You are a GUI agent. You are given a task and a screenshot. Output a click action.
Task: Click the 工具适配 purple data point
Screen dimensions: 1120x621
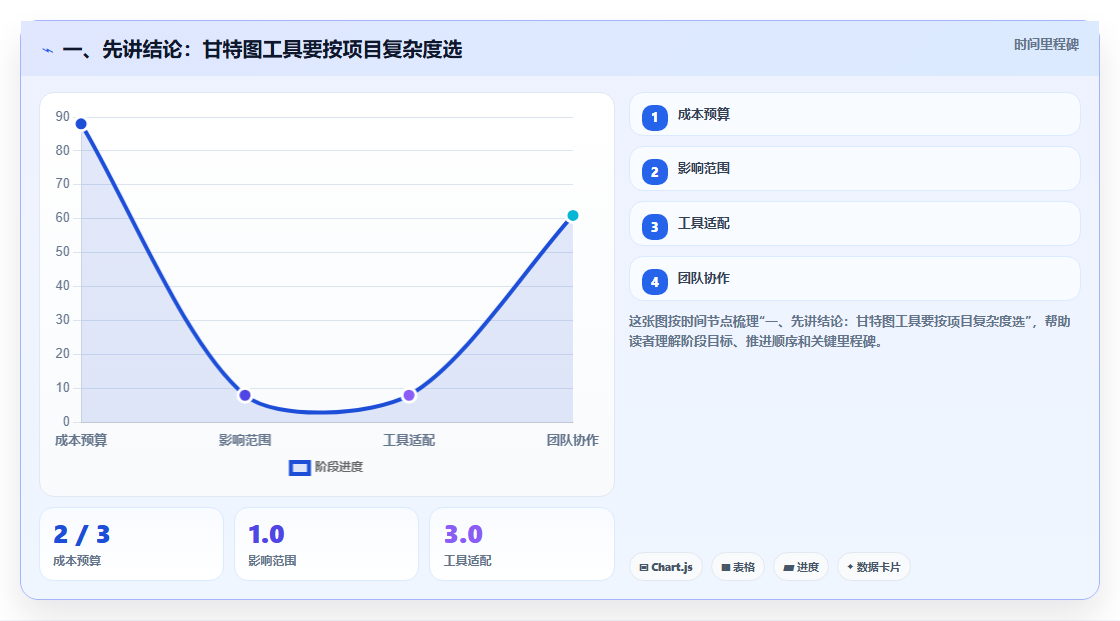[409, 395]
